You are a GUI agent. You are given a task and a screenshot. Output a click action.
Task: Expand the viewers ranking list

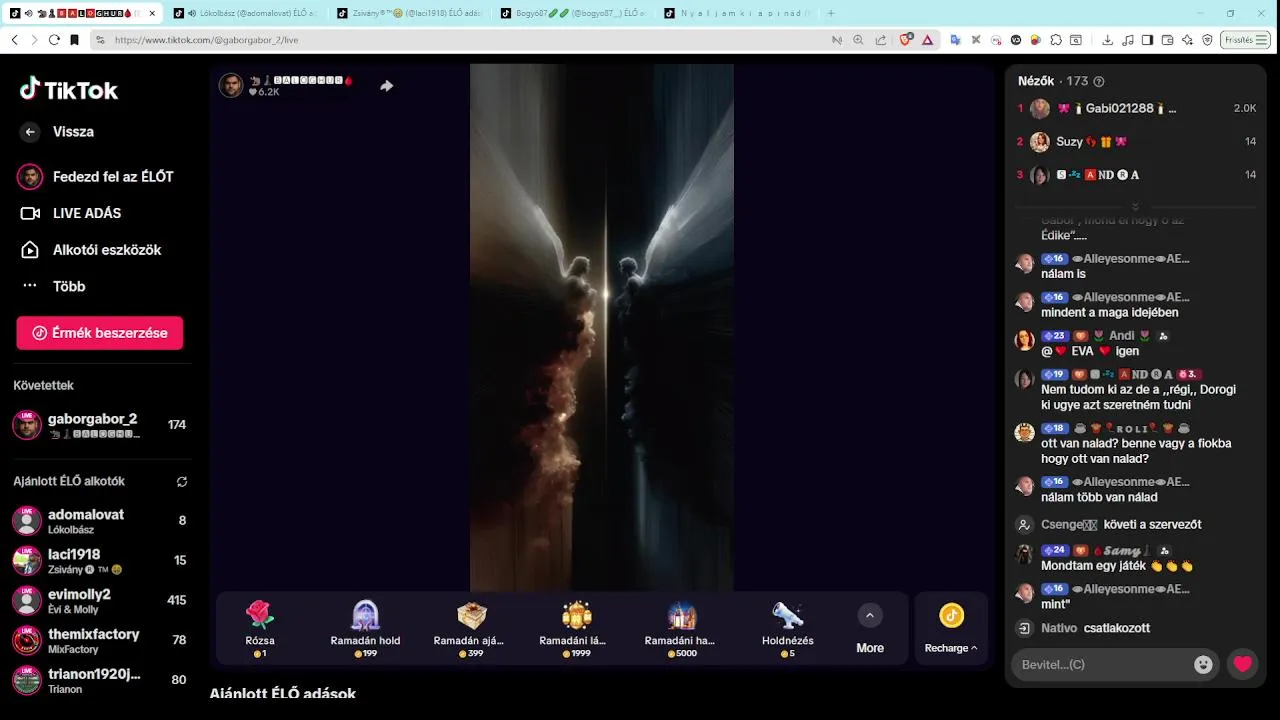(x=1135, y=206)
